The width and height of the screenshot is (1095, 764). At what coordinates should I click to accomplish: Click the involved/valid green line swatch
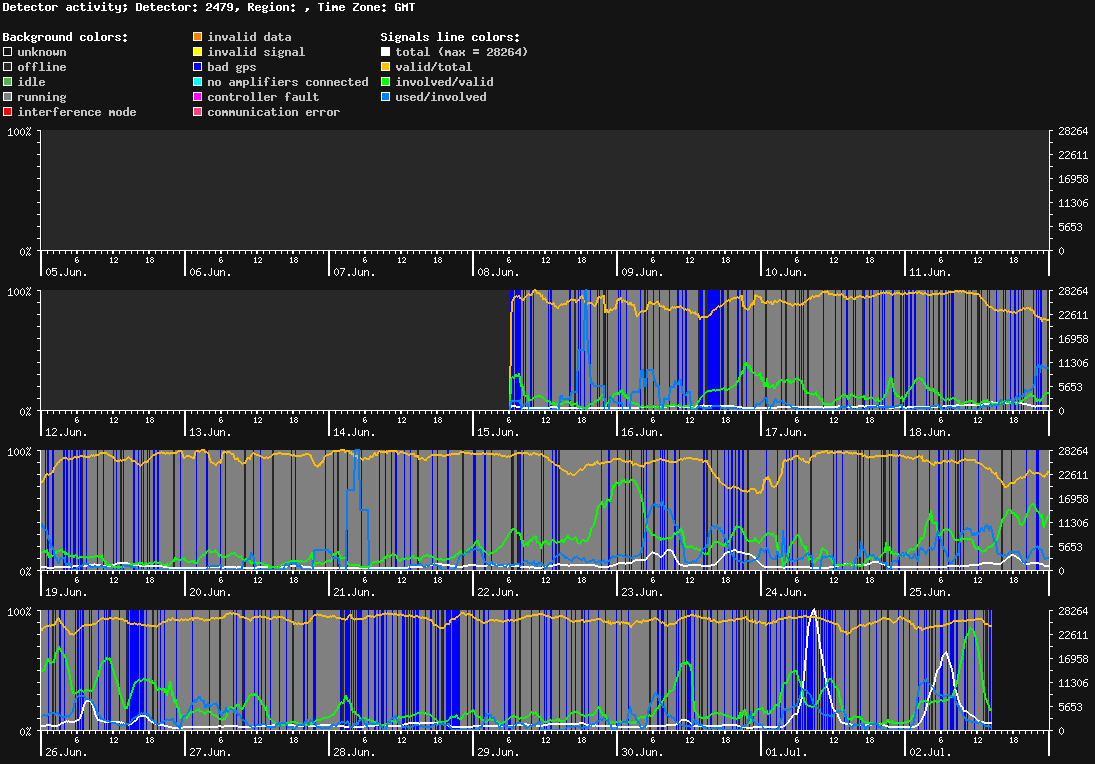385,82
